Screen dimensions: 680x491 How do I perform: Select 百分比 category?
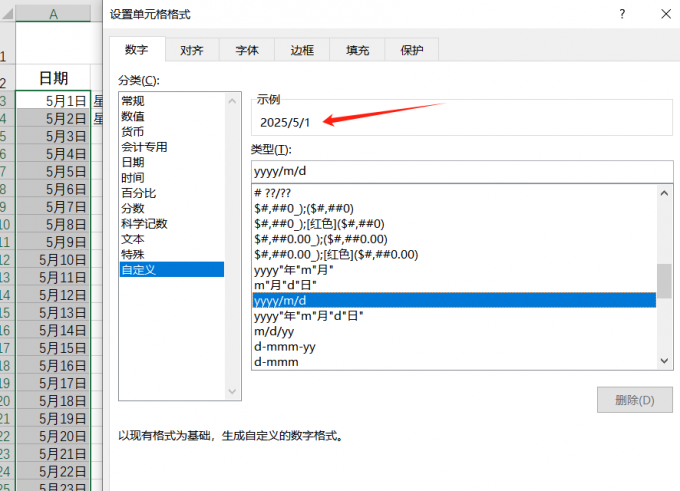click(172, 193)
